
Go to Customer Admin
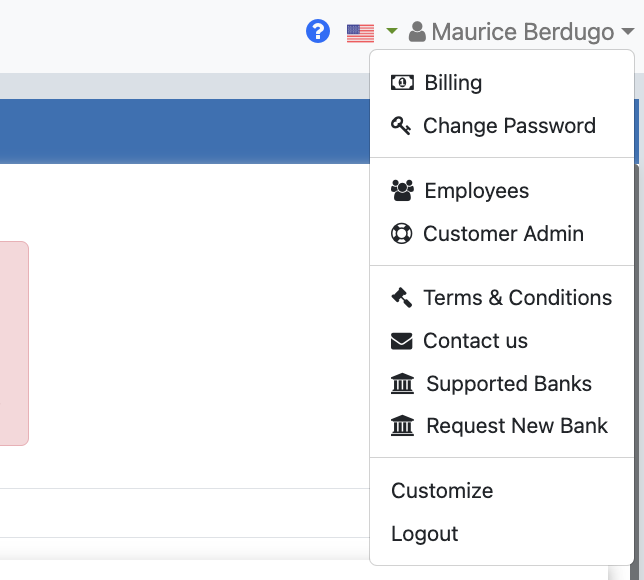(503, 234)
